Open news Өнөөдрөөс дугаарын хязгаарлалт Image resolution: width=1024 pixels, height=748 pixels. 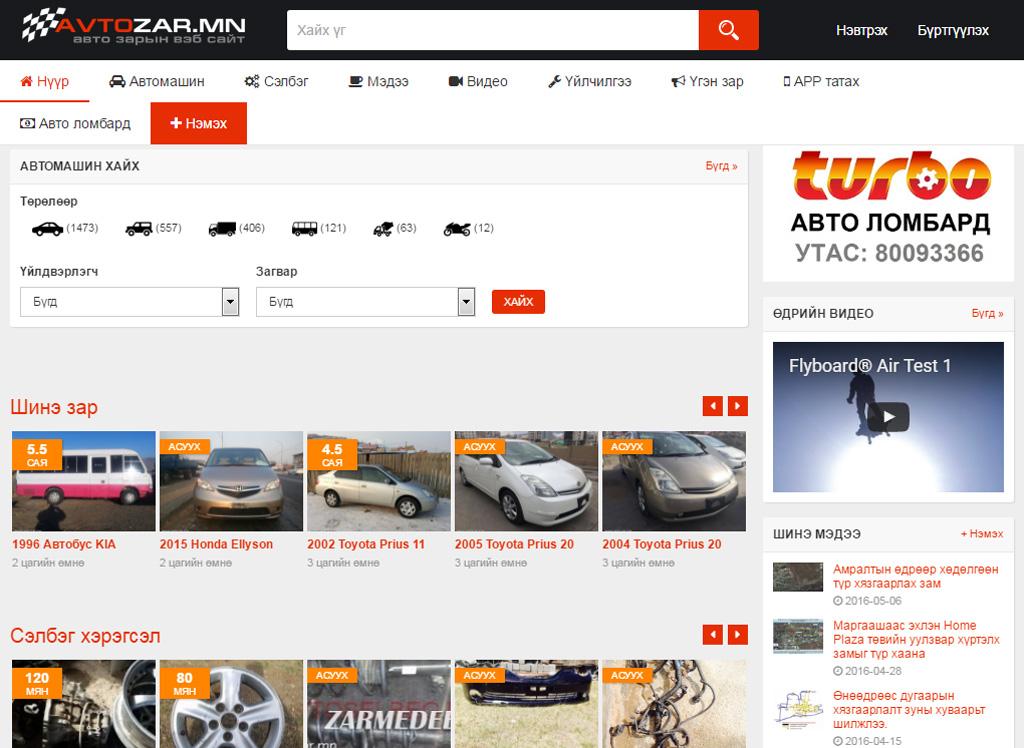(909, 709)
